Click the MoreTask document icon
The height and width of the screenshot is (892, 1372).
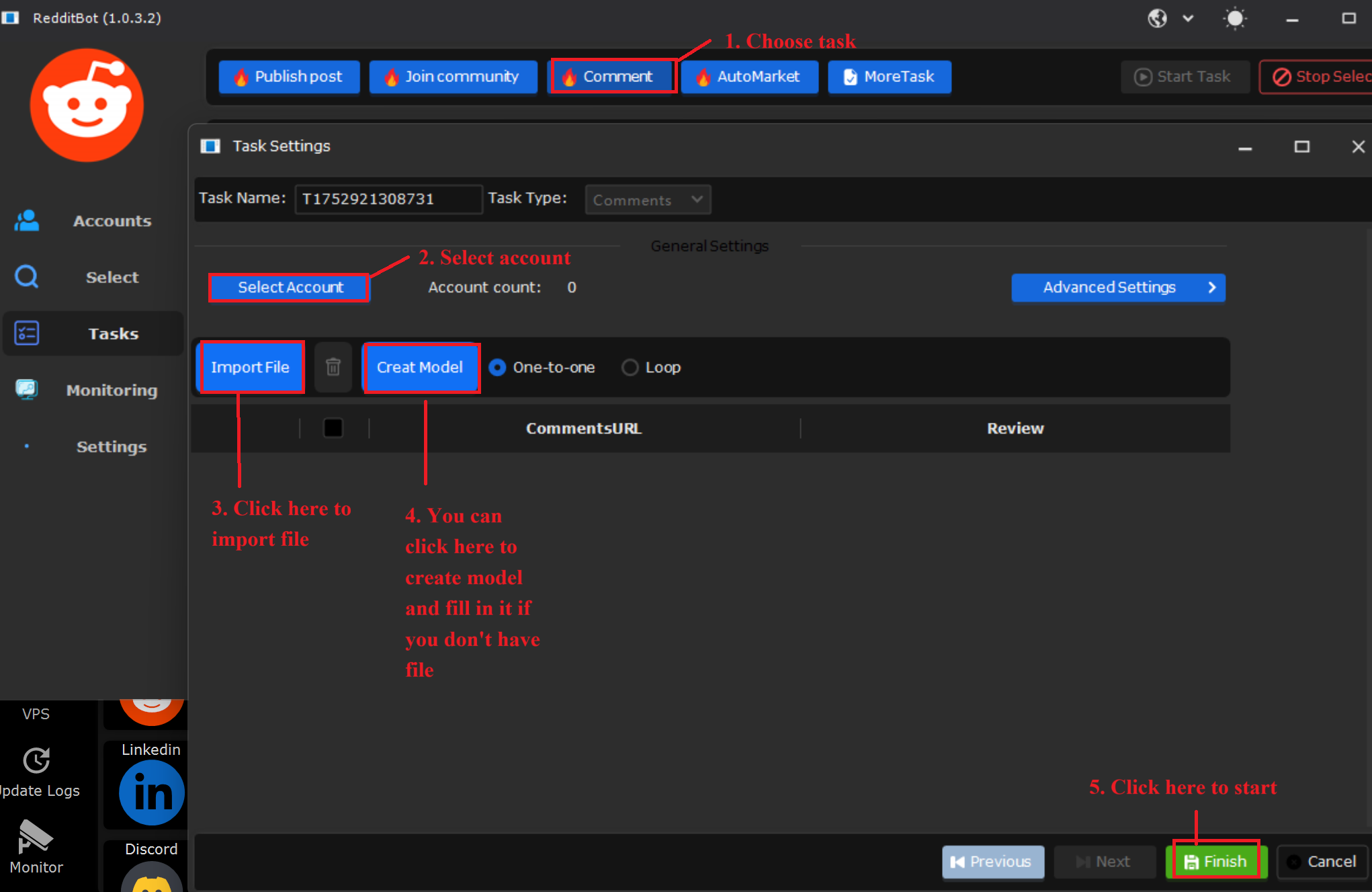coord(851,77)
